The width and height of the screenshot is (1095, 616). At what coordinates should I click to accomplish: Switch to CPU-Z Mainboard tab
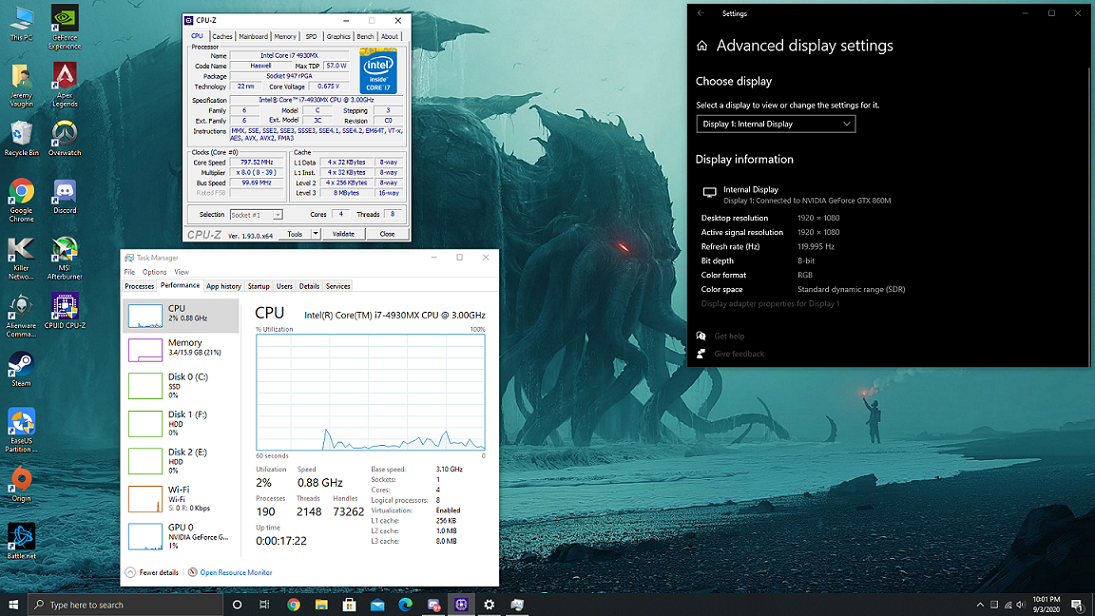coord(253,36)
